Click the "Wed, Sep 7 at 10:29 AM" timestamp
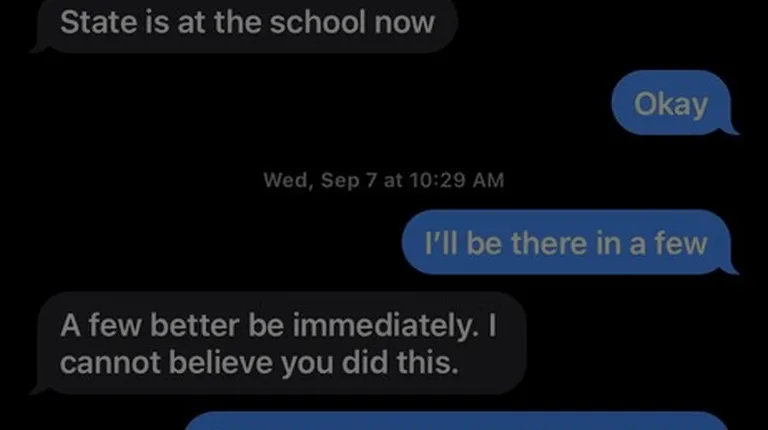 384,180
